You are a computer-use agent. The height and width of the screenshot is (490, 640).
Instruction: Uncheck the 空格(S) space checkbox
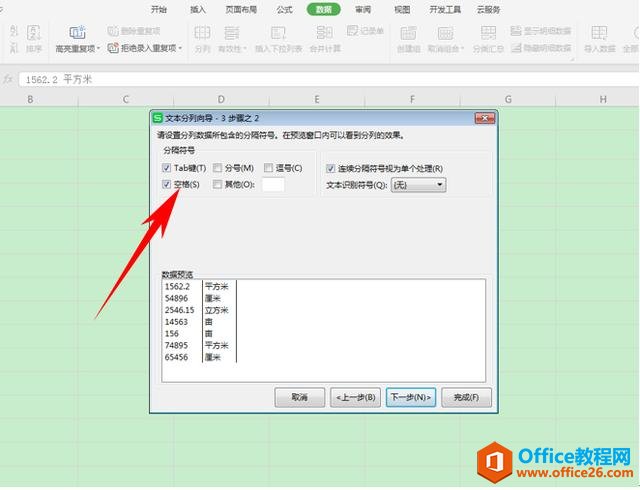tap(166, 185)
